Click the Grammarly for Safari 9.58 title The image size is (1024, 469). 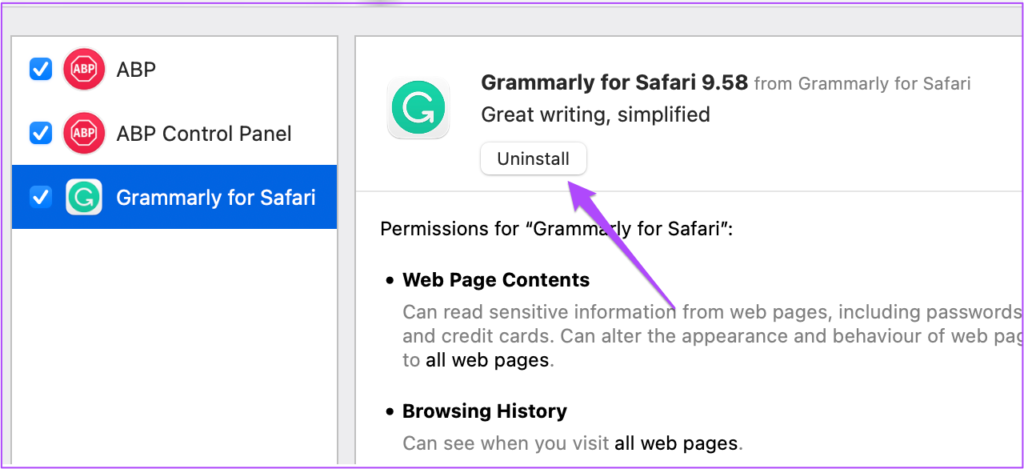[x=614, y=83]
